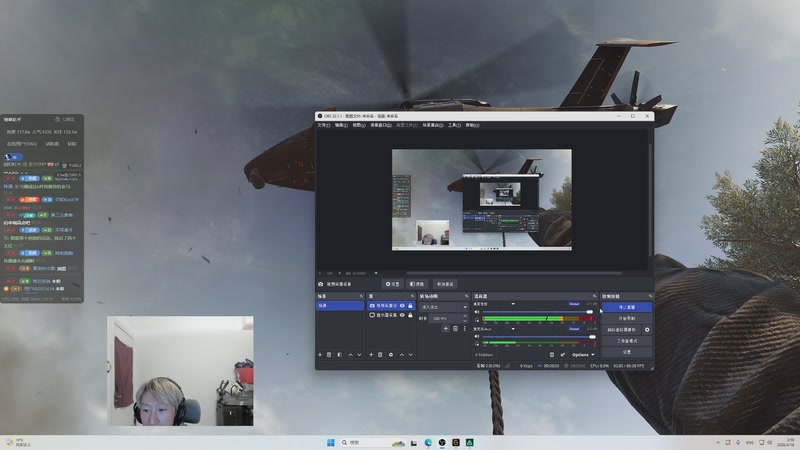The width and height of the screenshot is (800, 450).
Task: Click the blue Stop Streaming button
Action: coord(627,307)
